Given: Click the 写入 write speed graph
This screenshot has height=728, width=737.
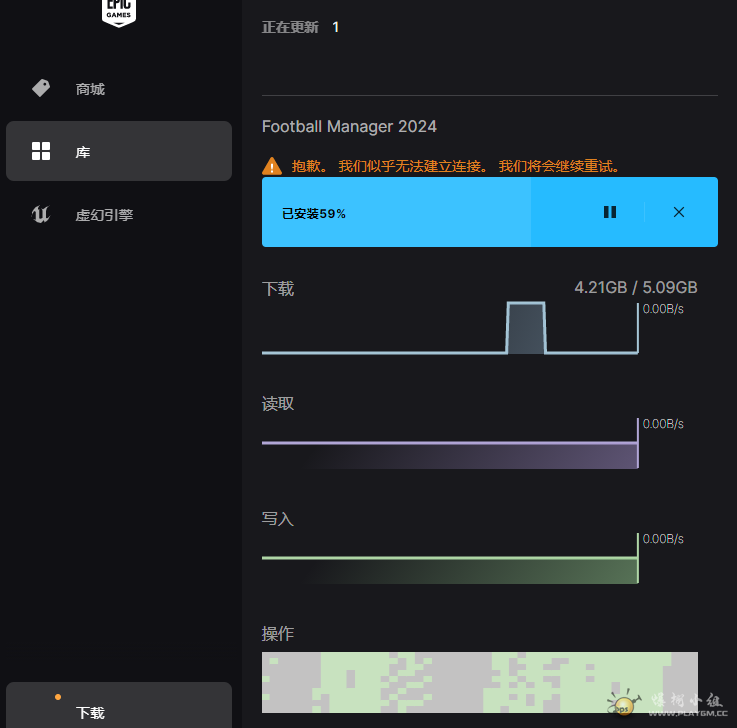Looking at the screenshot, I should [450, 558].
